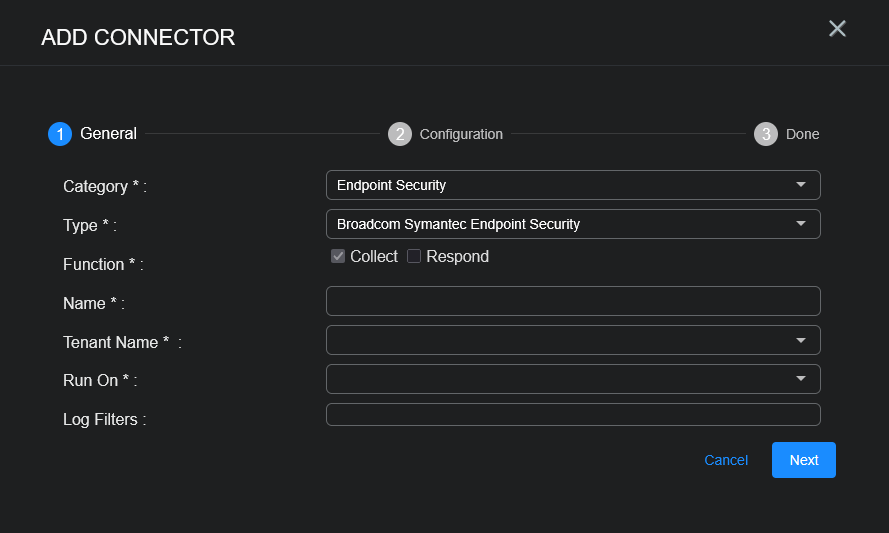Image resolution: width=889 pixels, height=533 pixels.
Task: Click the Cancel link
Action: tap(726, 460)
